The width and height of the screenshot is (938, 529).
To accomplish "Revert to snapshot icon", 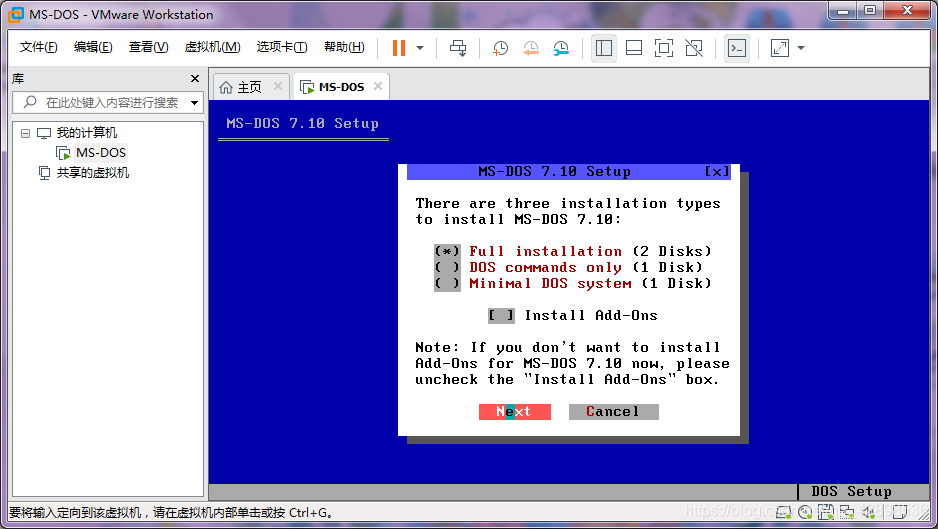I will pyautogui.click(x=531, y=48).
